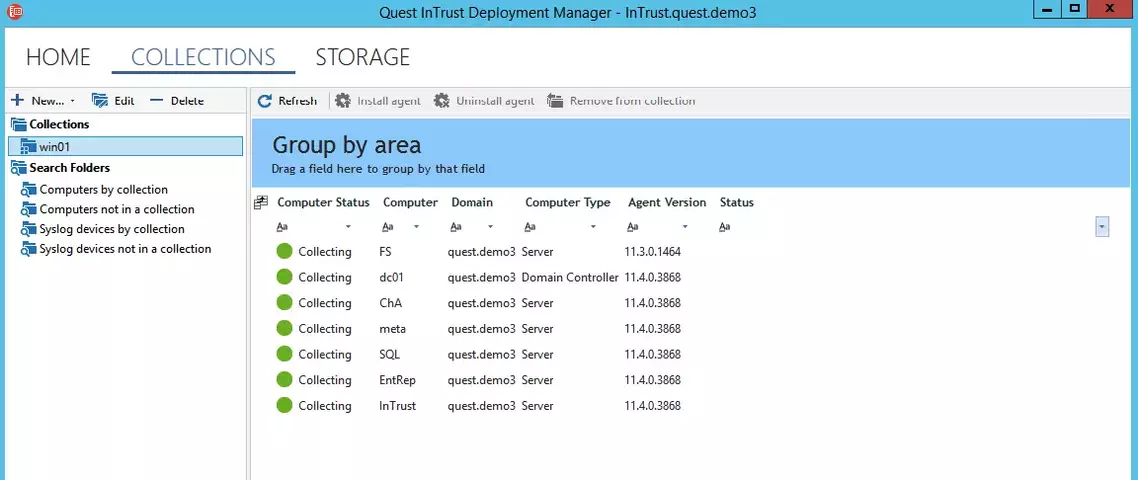Open the Computer Status filter dropdown

[348, 227]
